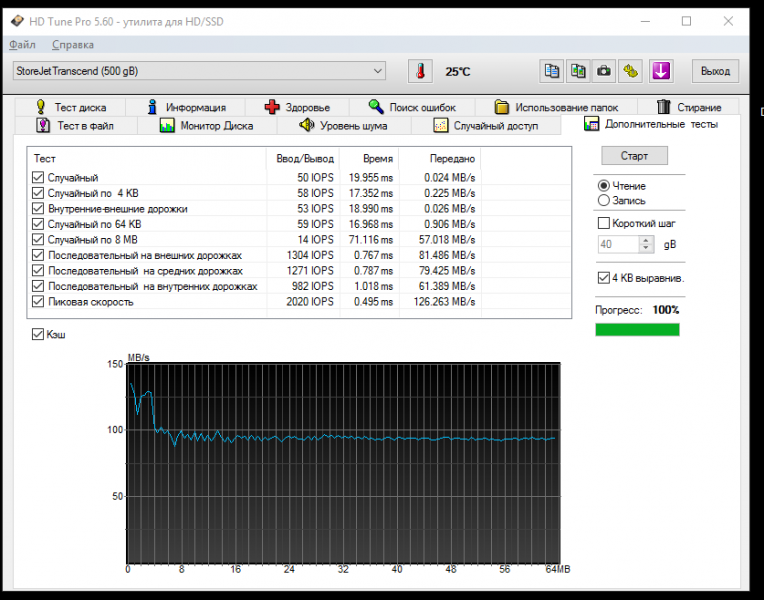764x600 pixels.
Task: Increase the short stroke gB spinner value
Action: (x=646, y=240)
